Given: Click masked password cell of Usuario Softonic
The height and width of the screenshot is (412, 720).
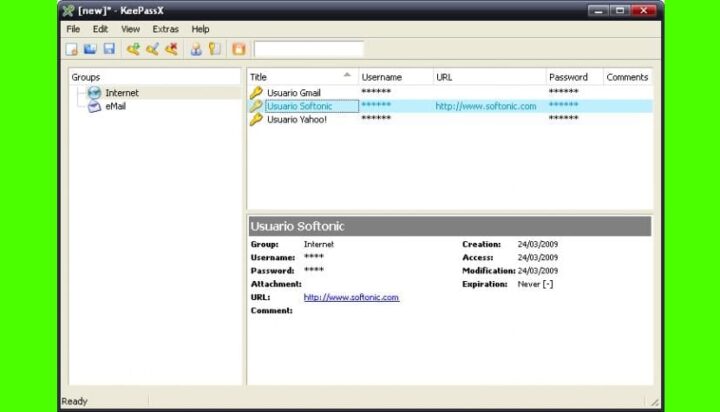Looking at the screenshot, I should (563, 105).
